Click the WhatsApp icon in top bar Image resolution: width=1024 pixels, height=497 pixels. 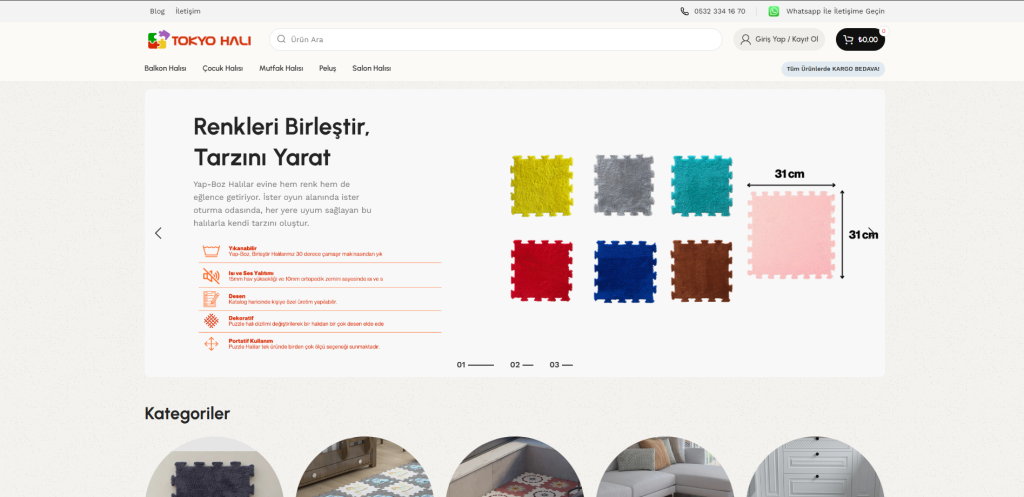[x=774, y=11]
